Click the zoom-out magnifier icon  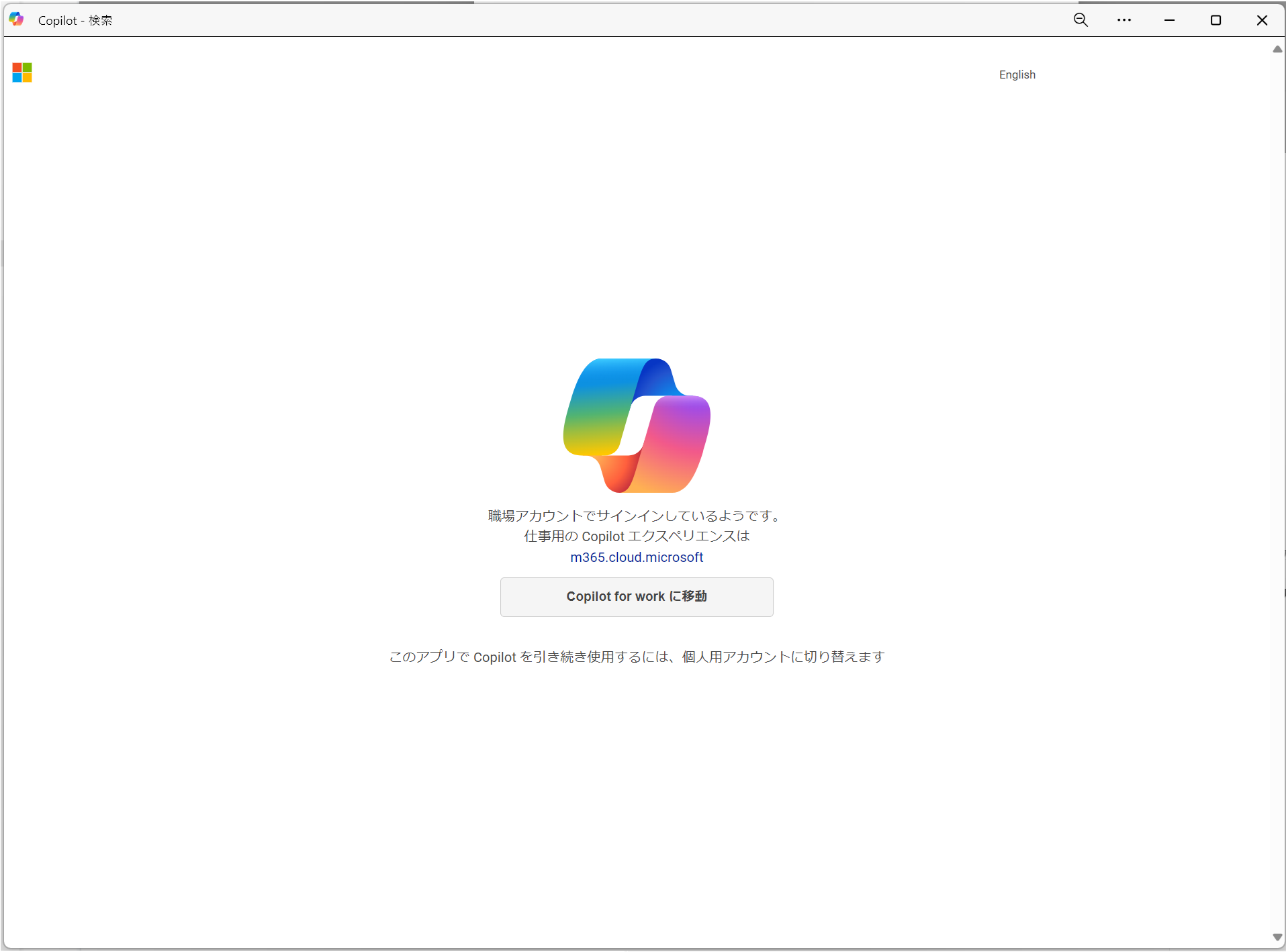pyautogui.click(x=1080, y=20)
